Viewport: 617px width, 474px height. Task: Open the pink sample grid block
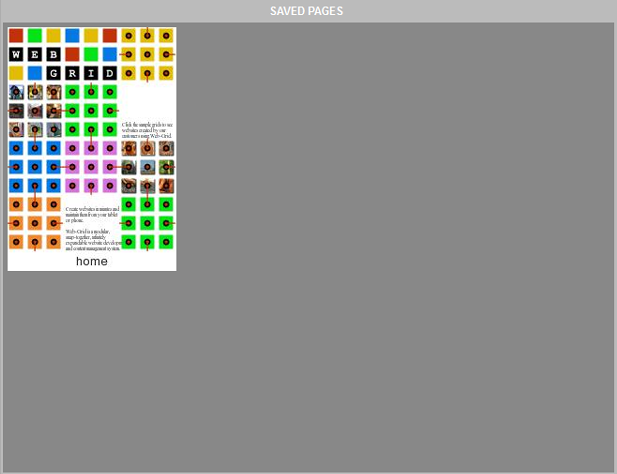click(91, 167)
